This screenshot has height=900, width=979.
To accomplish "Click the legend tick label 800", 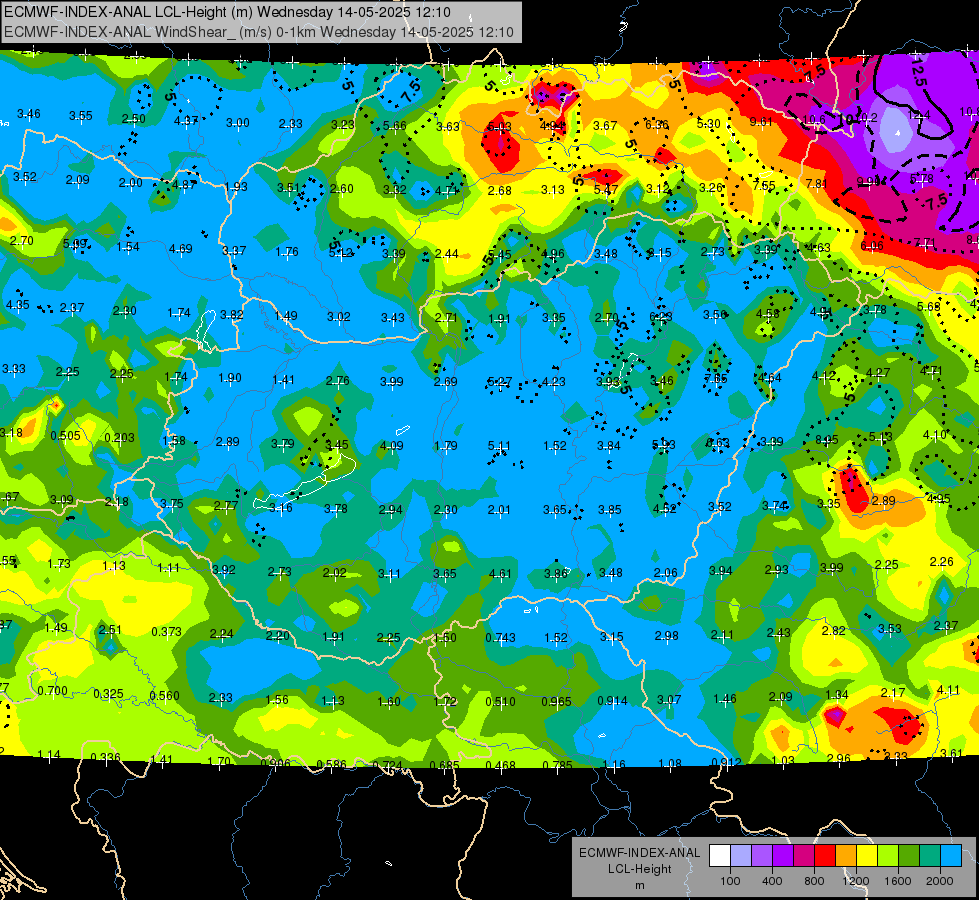I will 814,881.
